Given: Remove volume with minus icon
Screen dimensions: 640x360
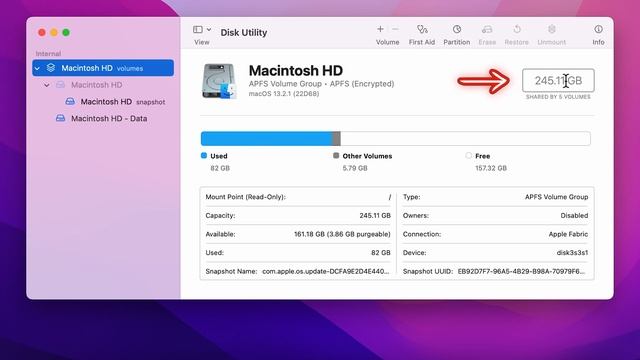Looking at the screenshot, I should (395, 29).
